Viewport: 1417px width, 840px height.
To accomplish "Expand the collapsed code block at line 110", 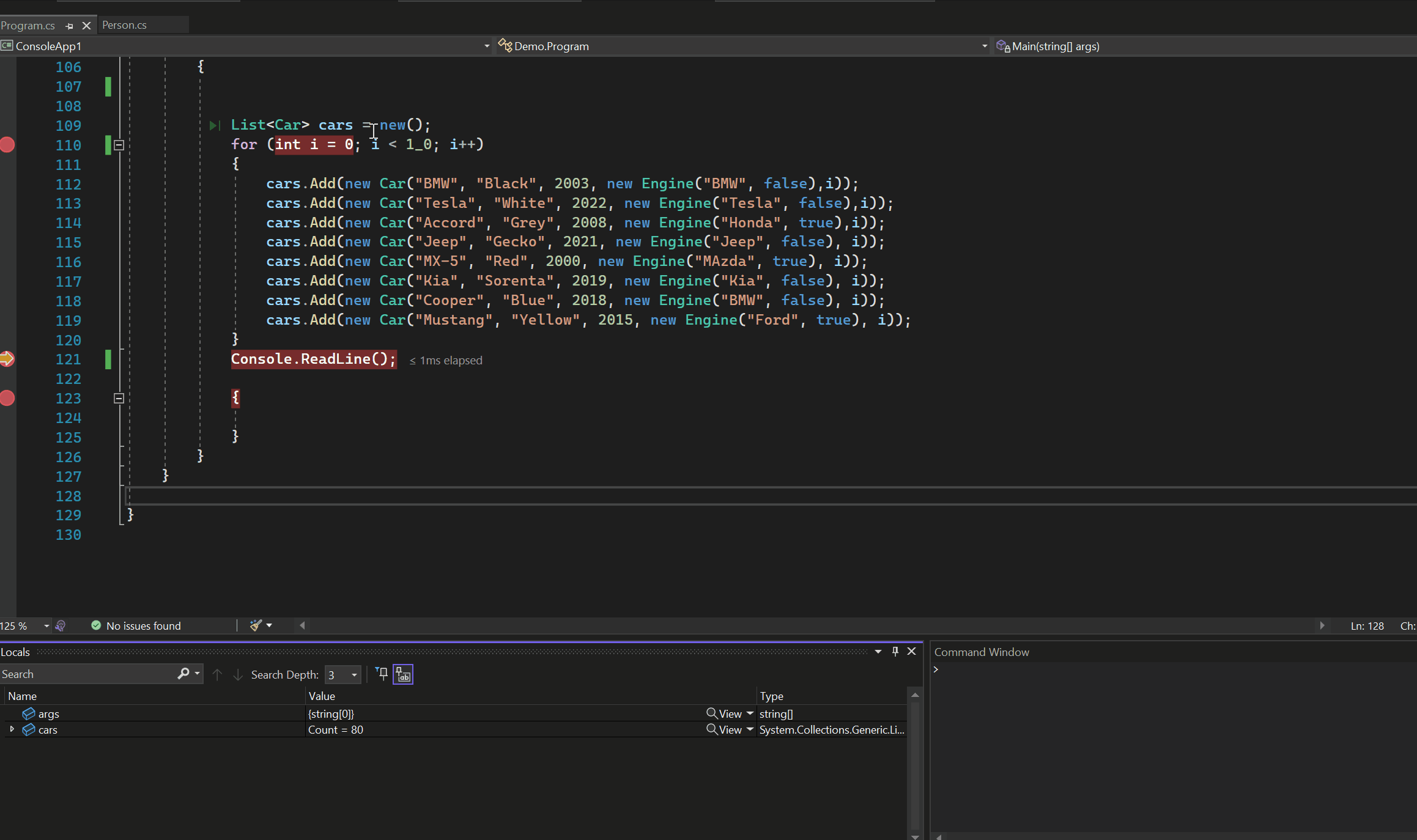I will coord(119,144).
